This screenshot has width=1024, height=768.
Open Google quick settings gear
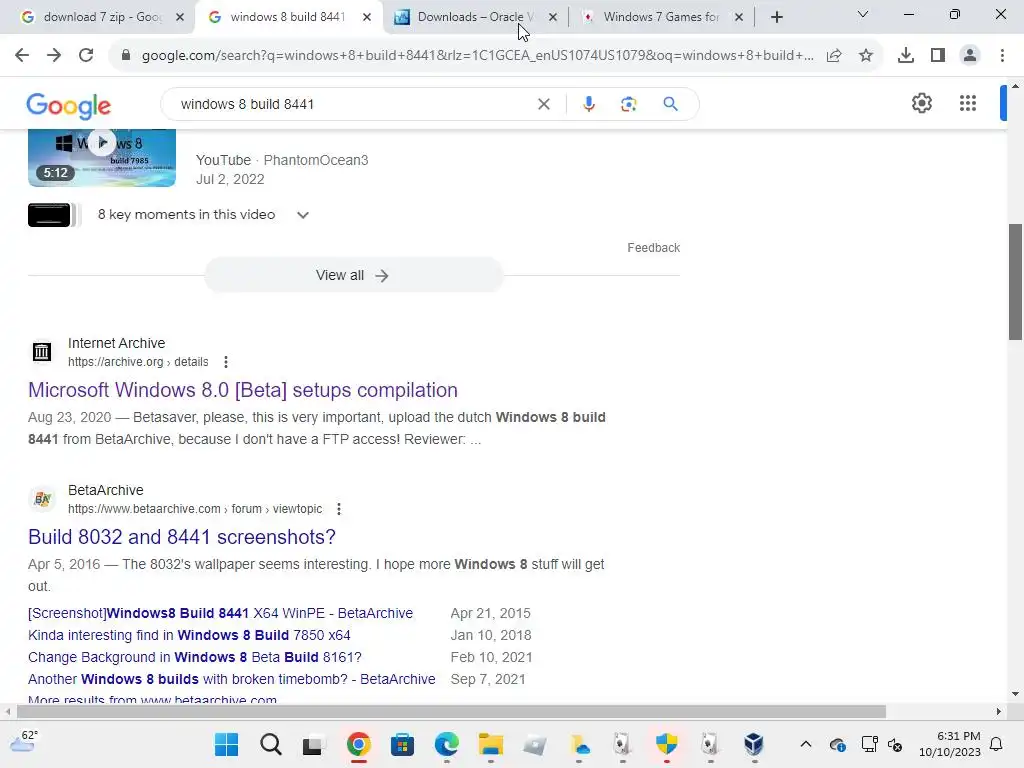pos(921,103)
